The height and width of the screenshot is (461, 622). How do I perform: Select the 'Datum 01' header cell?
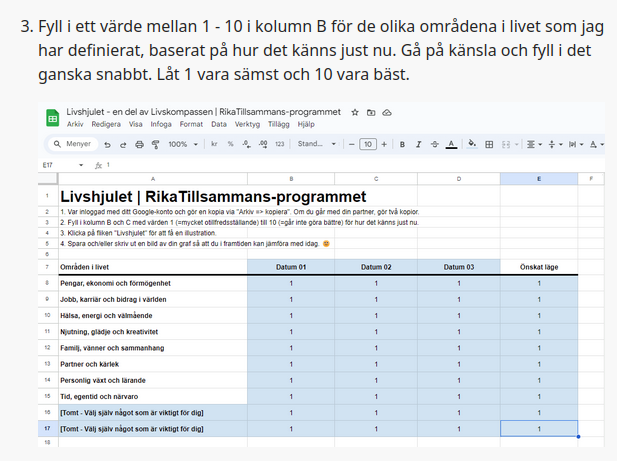click(291, 267)
